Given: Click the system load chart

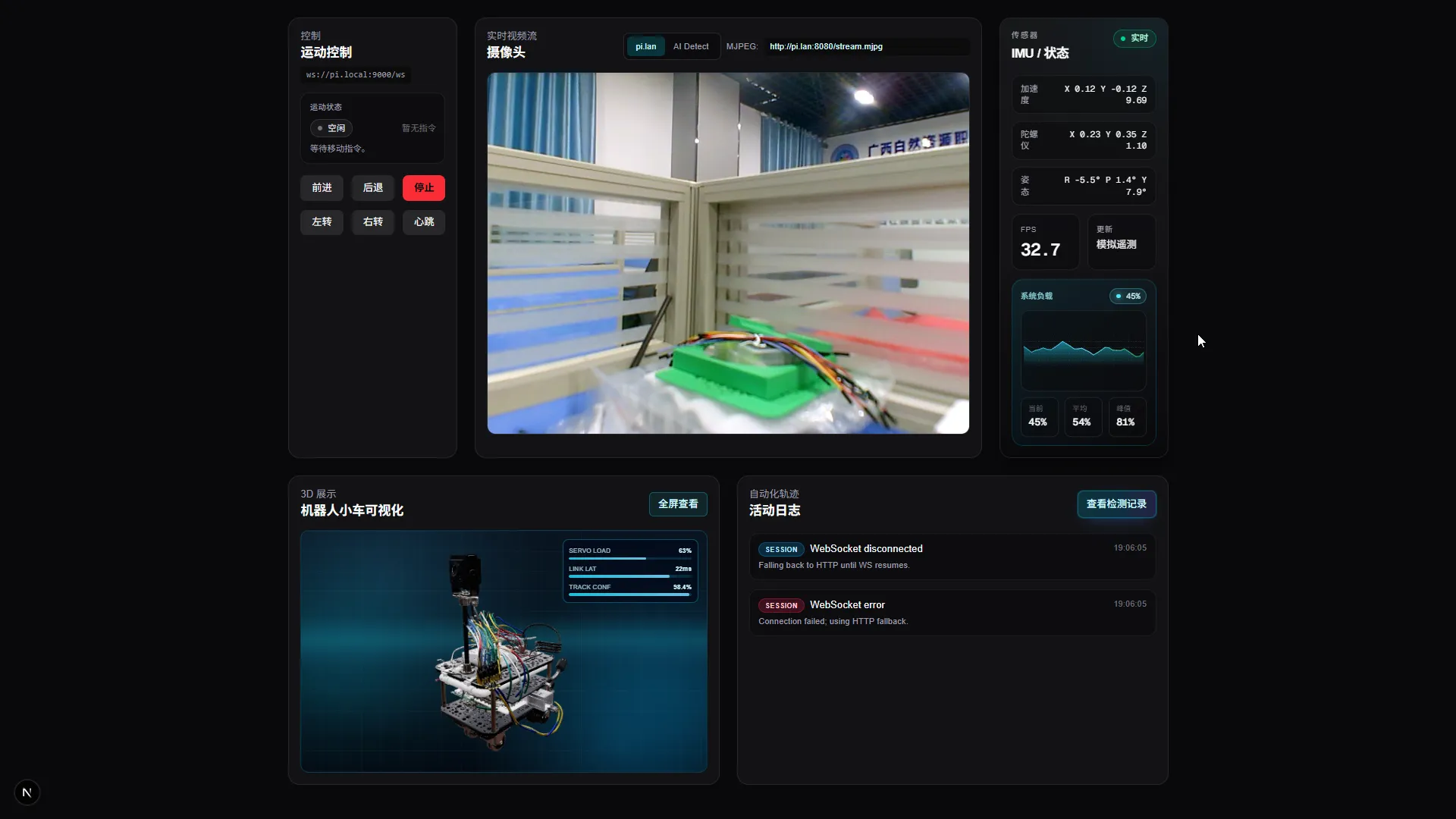Looking at the screenshot, I should (x=1083, y=351).
